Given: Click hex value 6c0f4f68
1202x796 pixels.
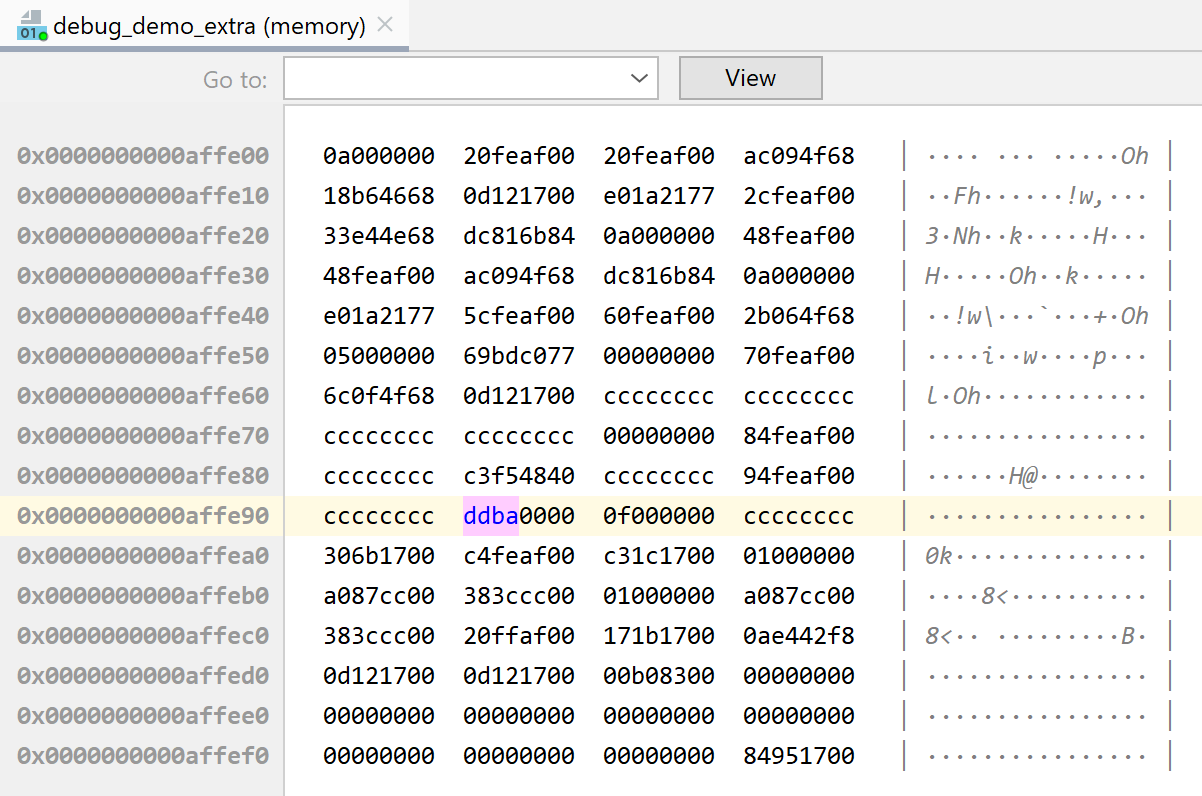Looking at the screenshot, I should pos(379,396).
